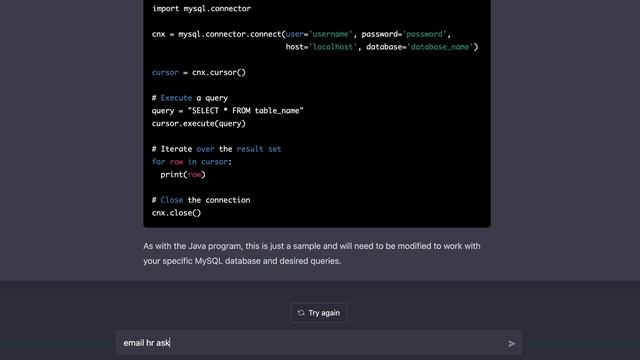This screenshot has height=360, width=640.
Task: Click the 'cnx.close()' line
Action: point(176,213)
